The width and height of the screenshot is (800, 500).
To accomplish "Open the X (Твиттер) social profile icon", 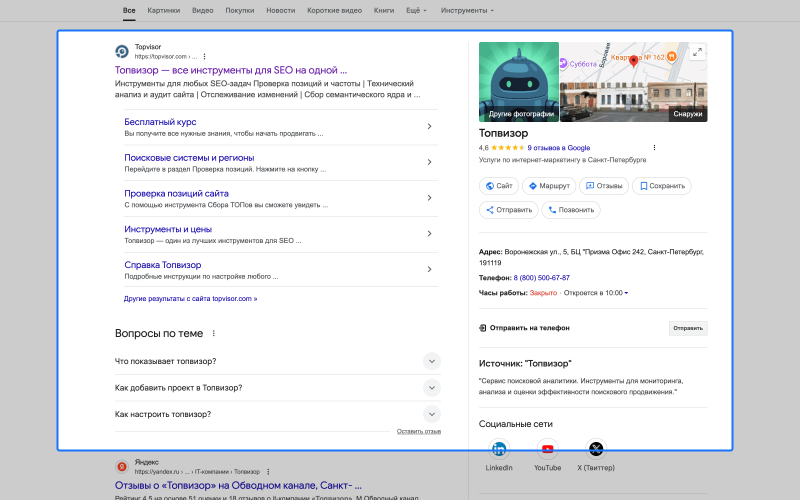I will click(x=596, y=449).
